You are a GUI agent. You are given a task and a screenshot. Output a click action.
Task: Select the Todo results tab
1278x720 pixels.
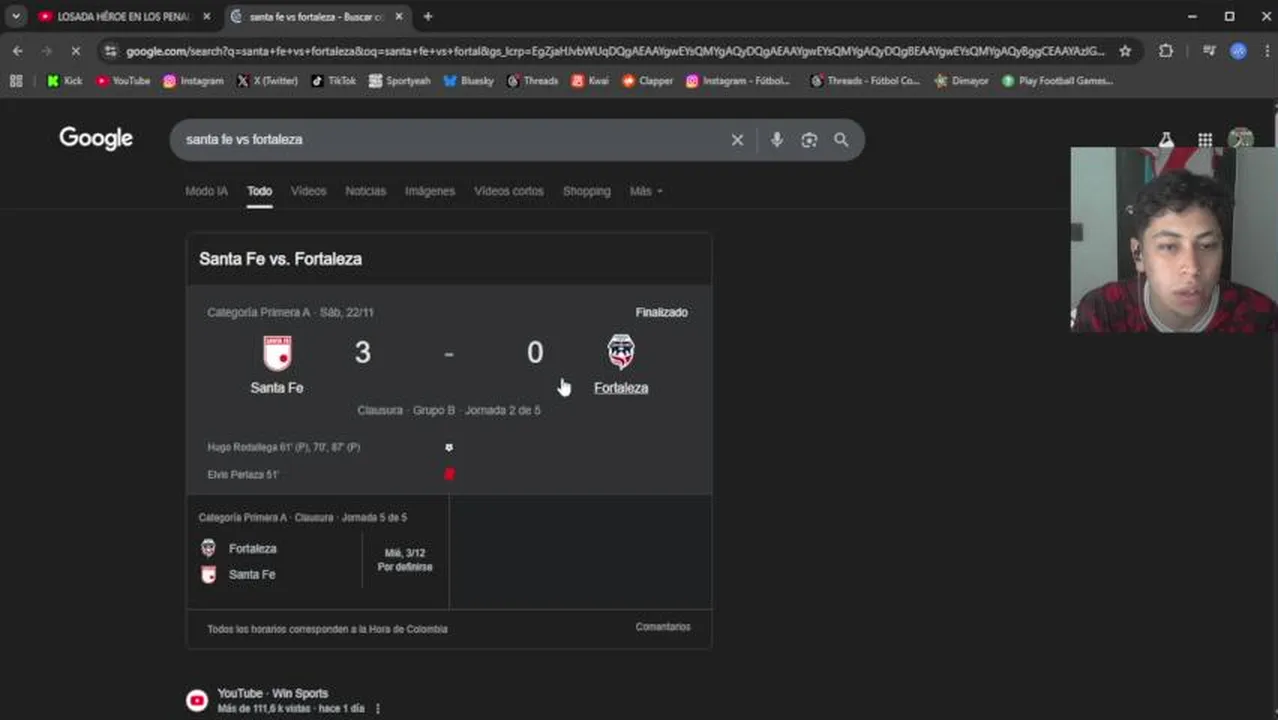259,191
